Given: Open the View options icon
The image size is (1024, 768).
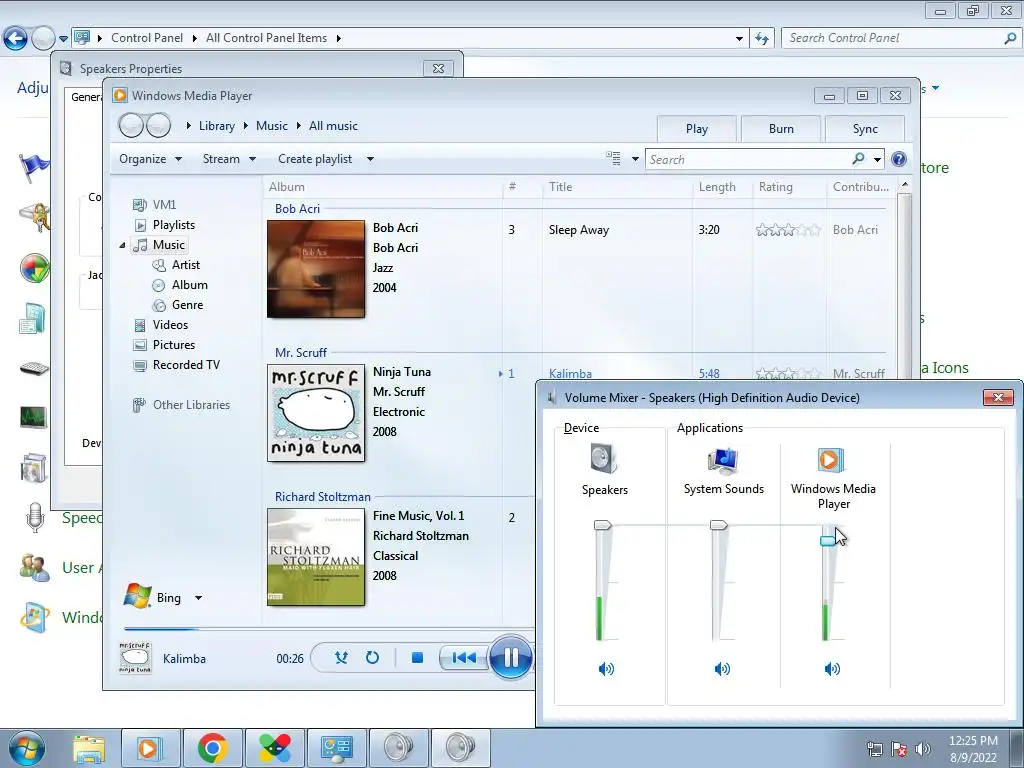Looking at the screenshot, I should tap(613, 158).
